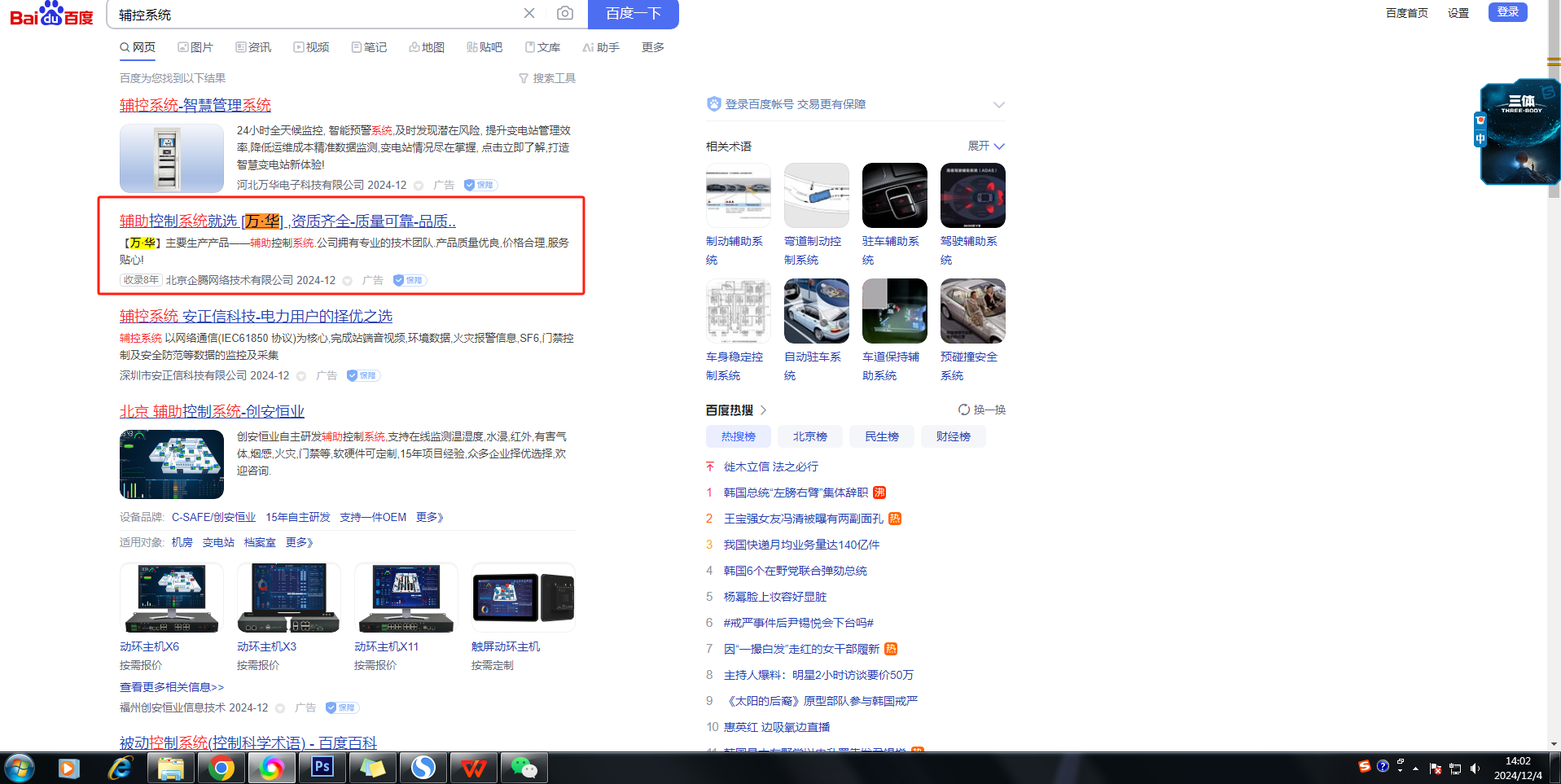Click the blue help question-mark tray icon
The image size is (1561, 784).
point(1383,766)
